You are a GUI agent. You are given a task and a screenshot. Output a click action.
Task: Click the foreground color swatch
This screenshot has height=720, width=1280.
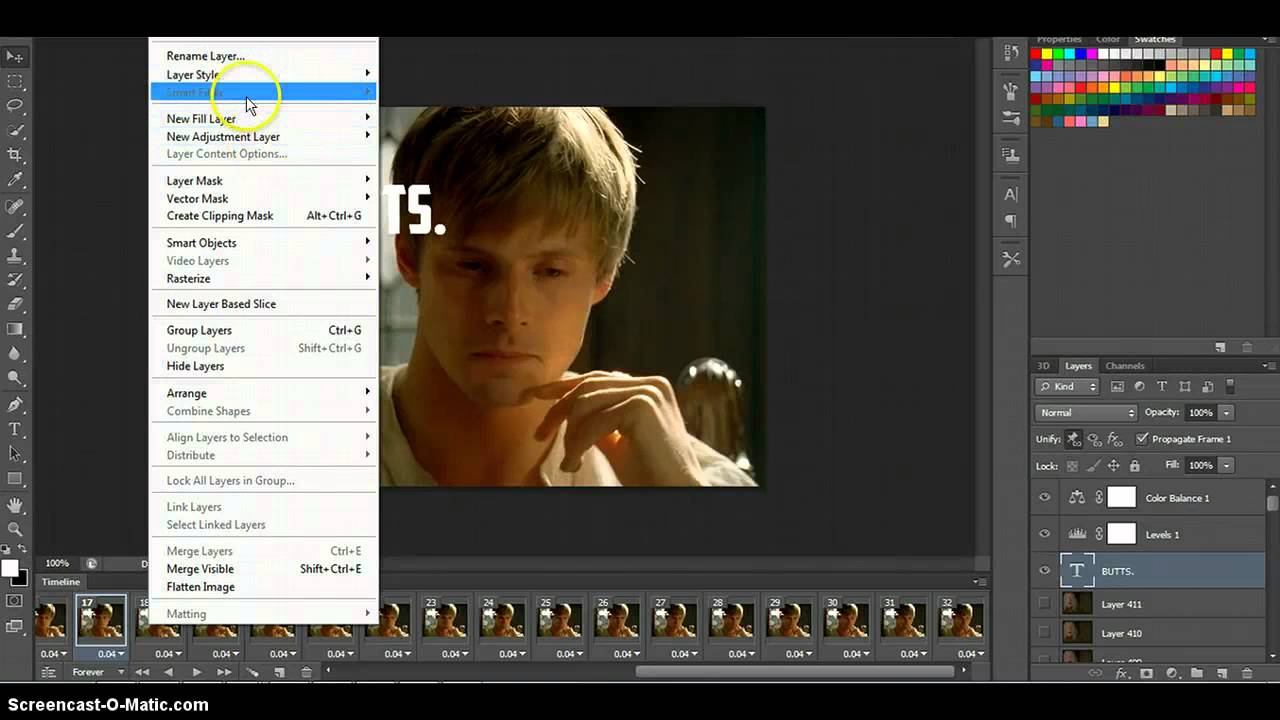pos(10,569)
